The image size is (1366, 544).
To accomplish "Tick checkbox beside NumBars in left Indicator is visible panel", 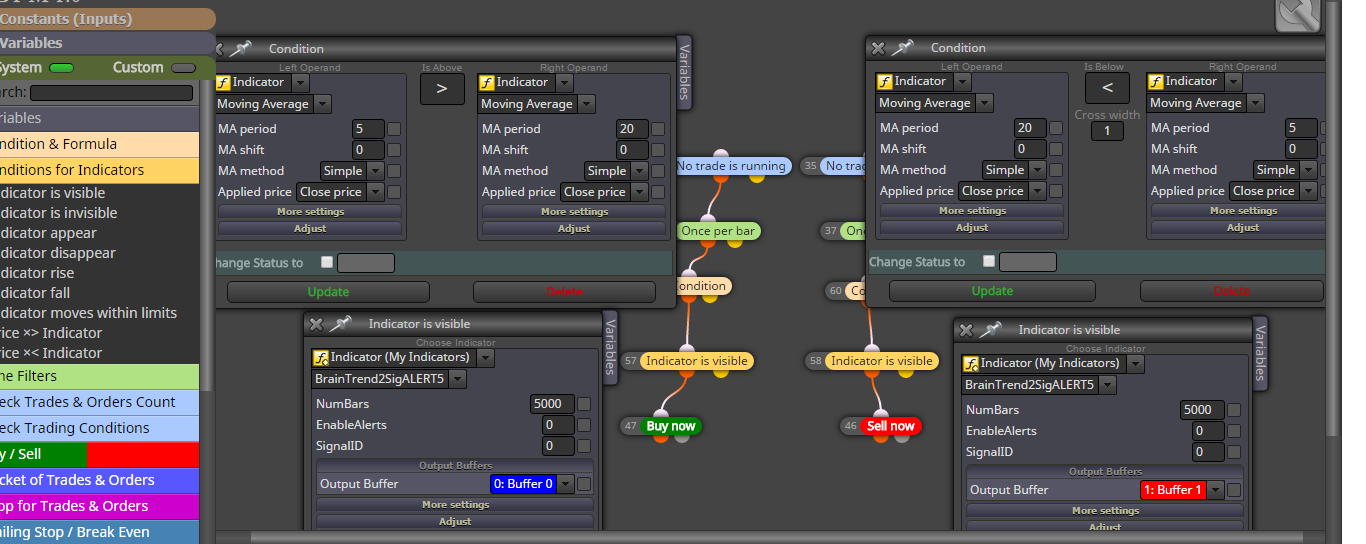I will coord(584,405).
